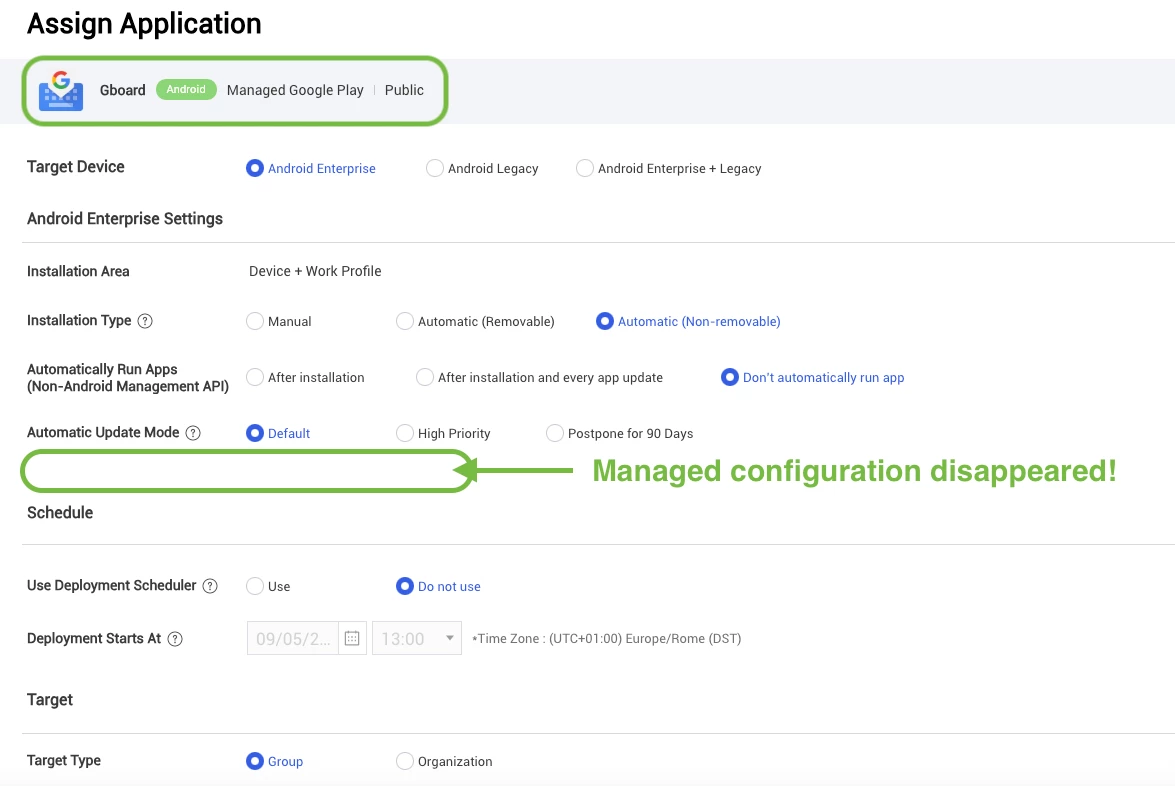Open the deployment time dropdown
The image size is (1175, 786).
(417, 639)
